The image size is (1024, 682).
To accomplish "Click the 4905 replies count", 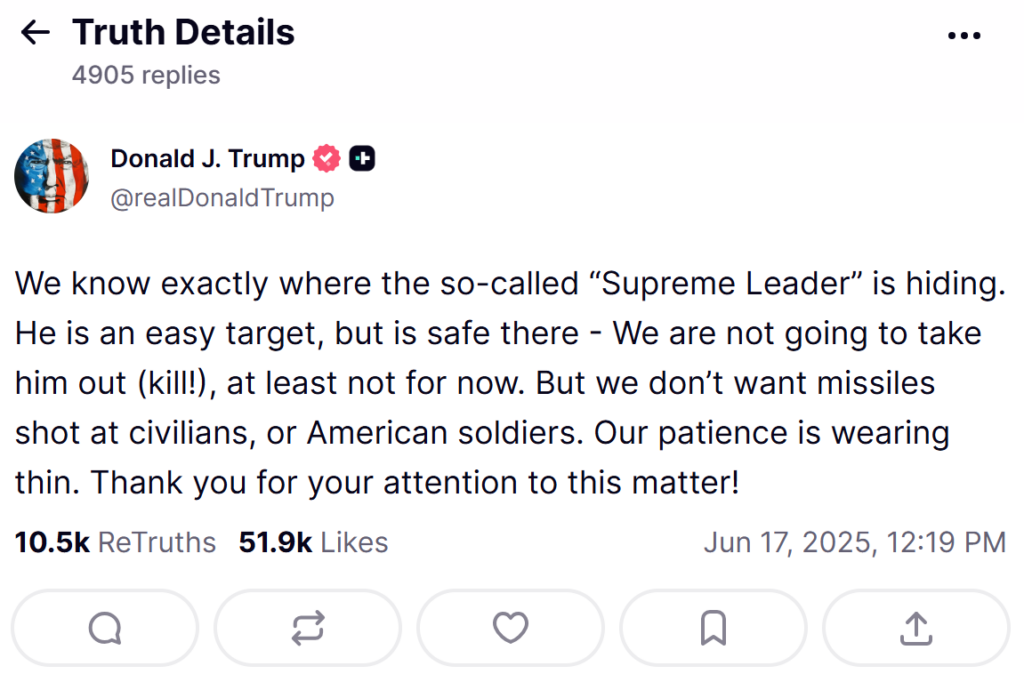I will tap(146, 75).
